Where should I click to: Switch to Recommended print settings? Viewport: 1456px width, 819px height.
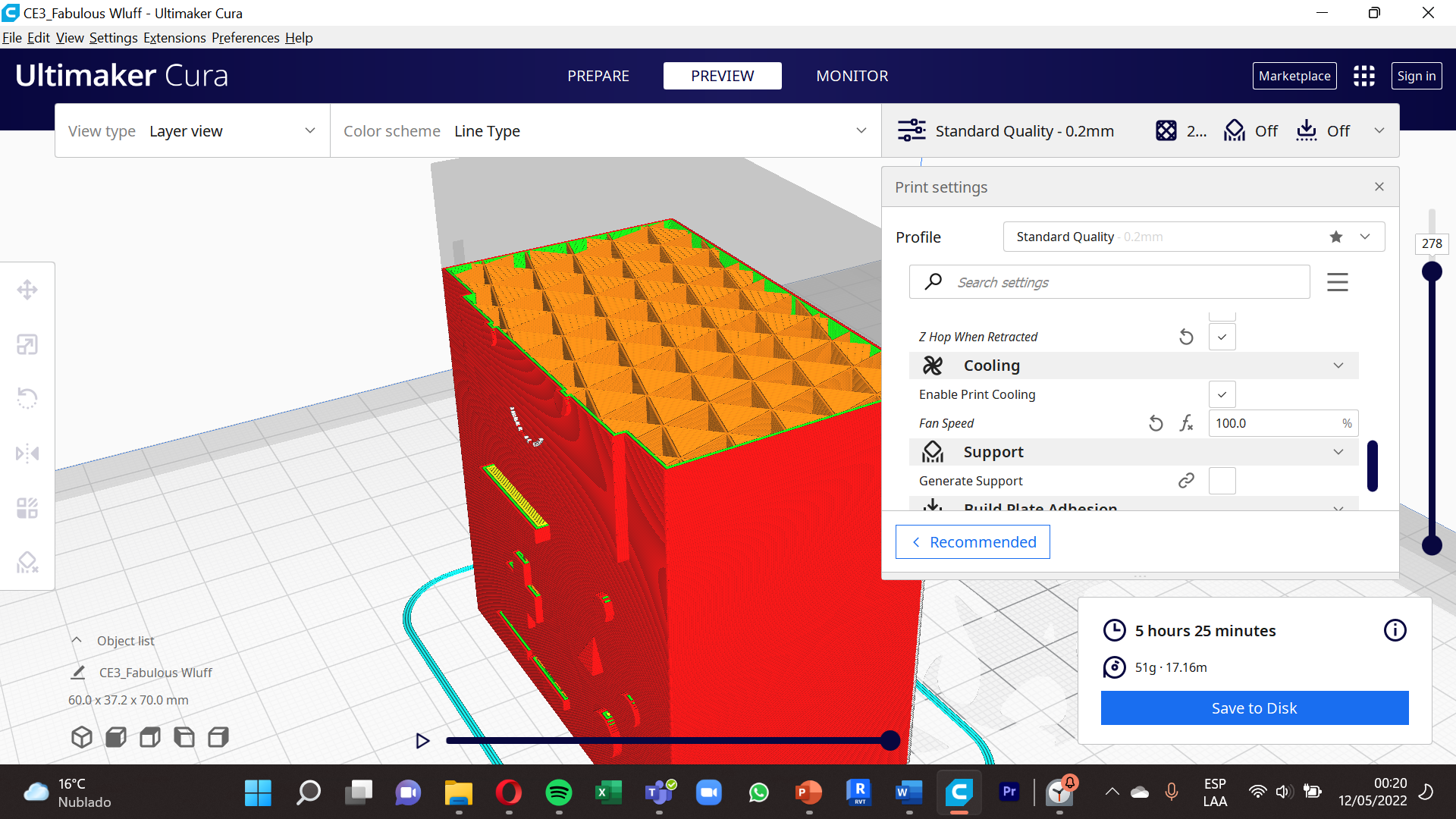click(973, 542)
